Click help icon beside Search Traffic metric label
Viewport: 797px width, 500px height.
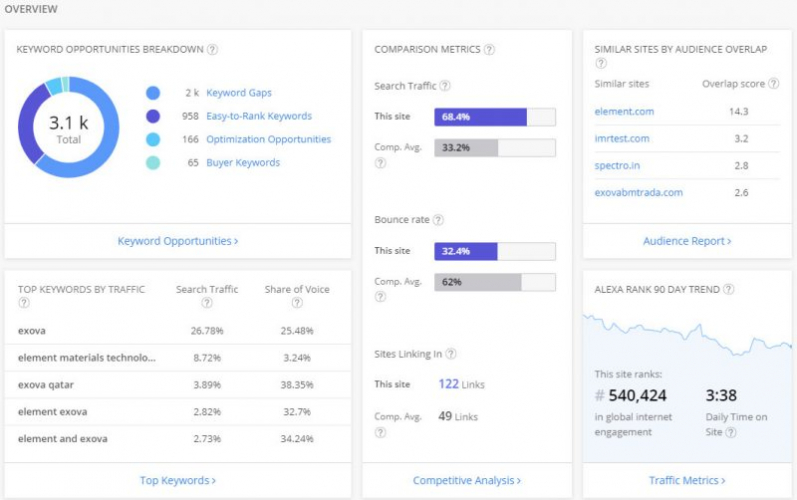[445, 86]
